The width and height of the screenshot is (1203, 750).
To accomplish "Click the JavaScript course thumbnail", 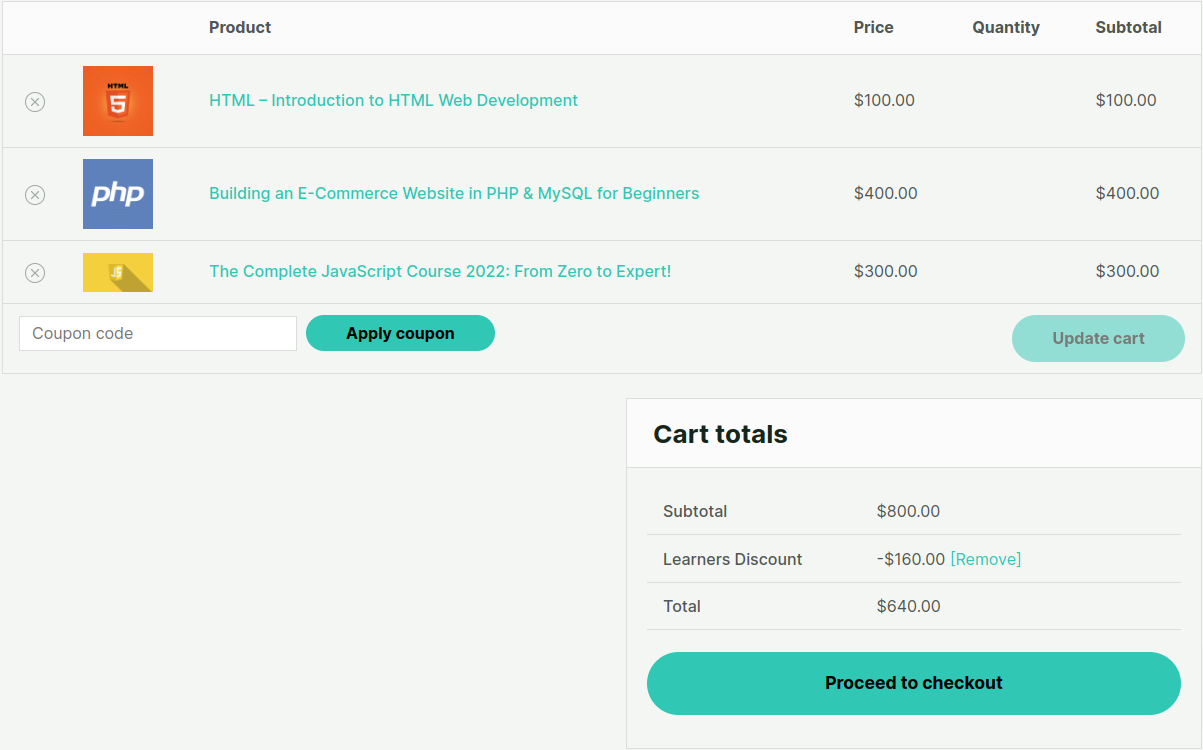I will tap(117, 271).
